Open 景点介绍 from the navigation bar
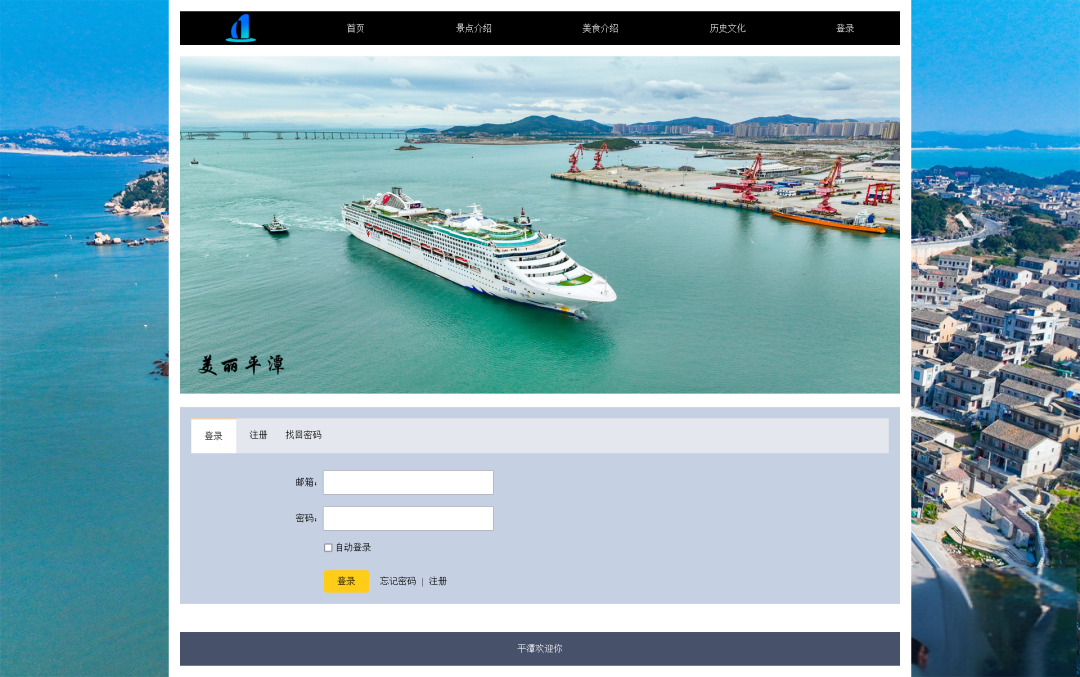Image resolution: width=1080 pixels, height=677 pixels. click(x=473, y=28)
